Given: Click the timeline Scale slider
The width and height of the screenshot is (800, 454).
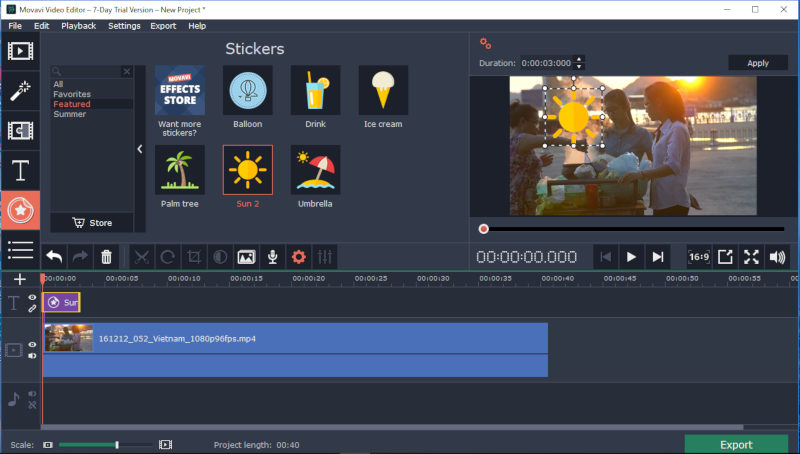Looking at the screenshot, I should pyautogui.click(x=106, y=445).
